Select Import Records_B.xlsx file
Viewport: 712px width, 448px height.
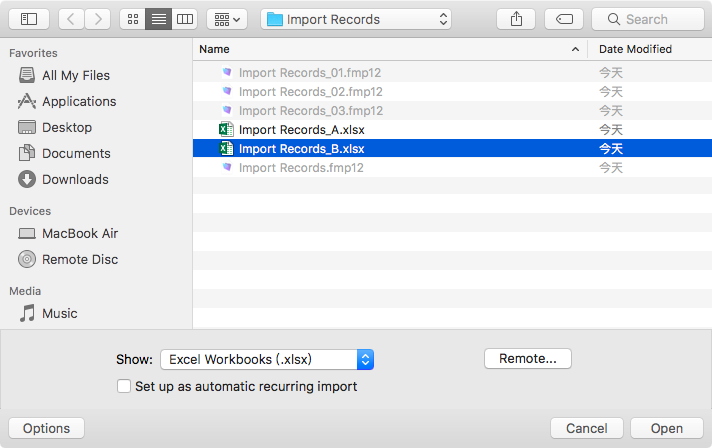tap(452, 148)
